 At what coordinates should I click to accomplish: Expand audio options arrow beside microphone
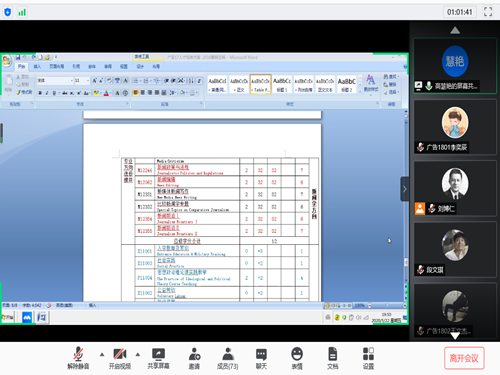[x=102, y=354]
